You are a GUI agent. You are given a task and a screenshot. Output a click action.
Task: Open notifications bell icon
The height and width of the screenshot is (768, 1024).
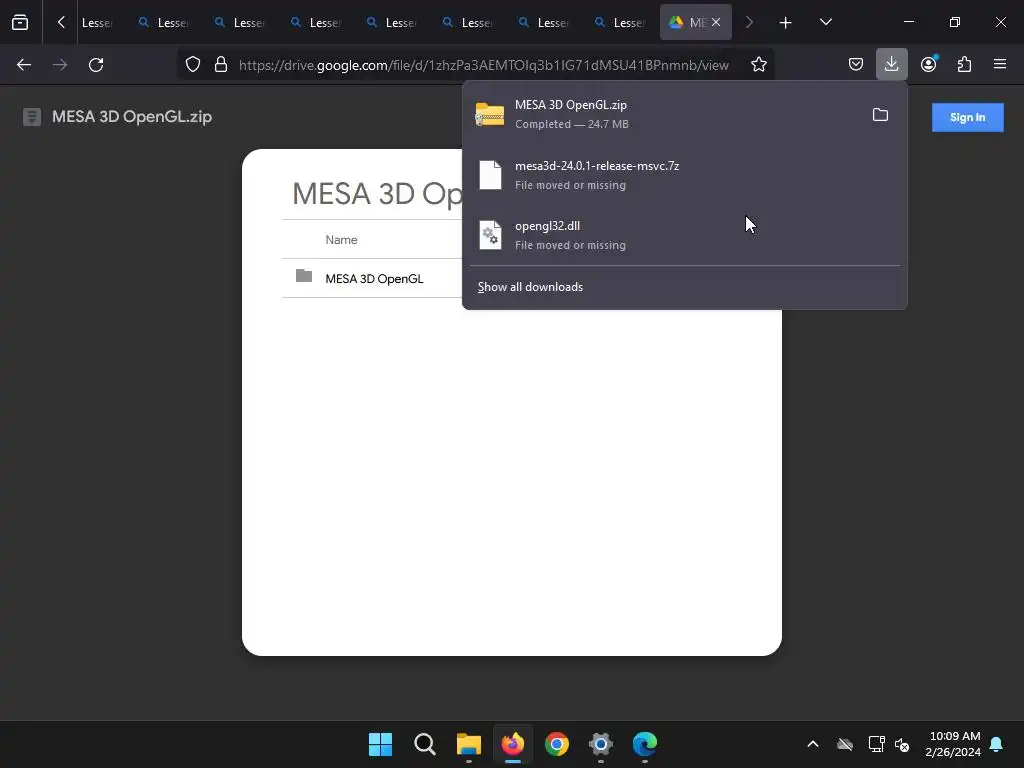(996, 744)
